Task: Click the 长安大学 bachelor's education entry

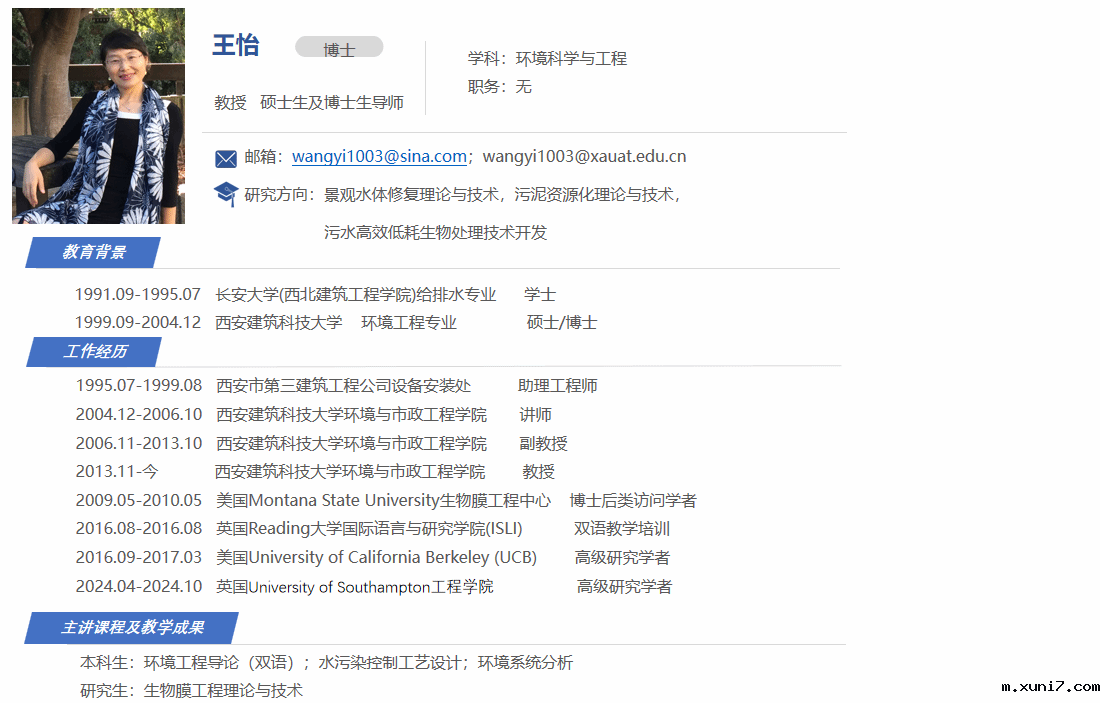Action: click(356, 294)
